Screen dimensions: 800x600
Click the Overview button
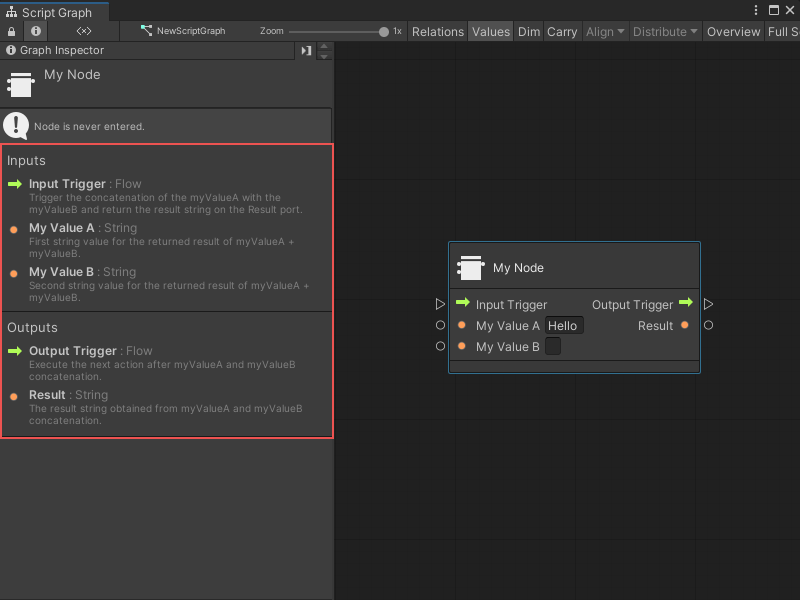click(x=733, y=31)
